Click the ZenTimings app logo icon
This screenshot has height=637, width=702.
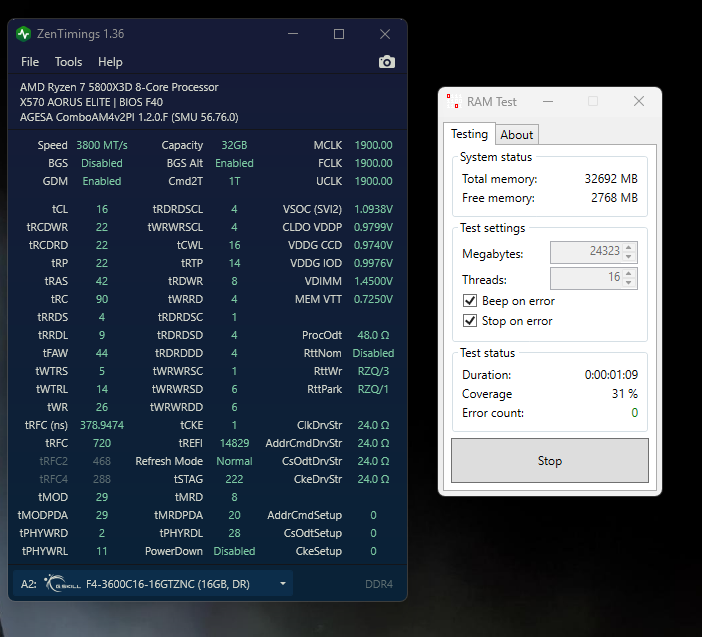pyautogui.click(x=23, y=34)
